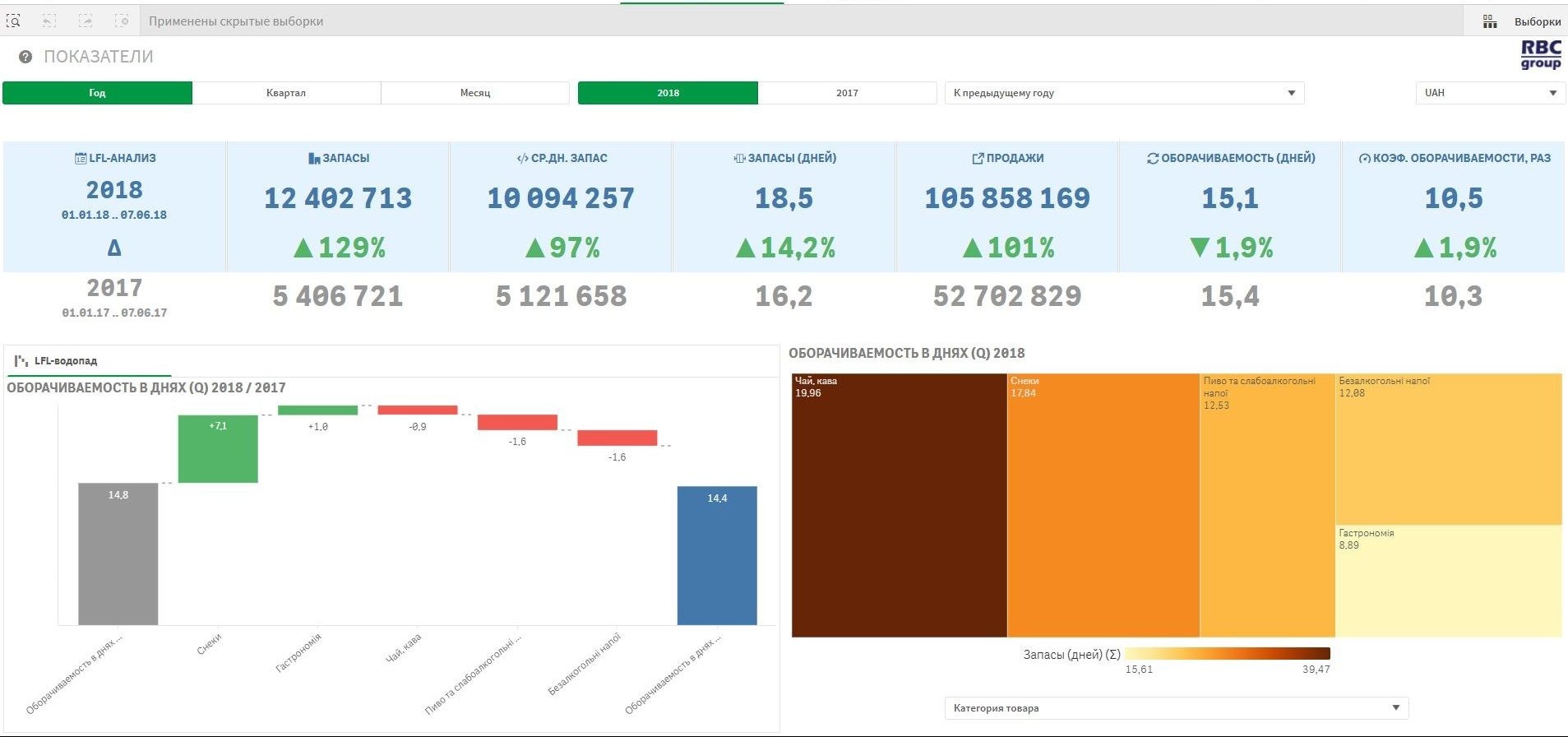The width and height of the screenshot is (1568, 737).
Task: Switch period to Квартал
Action: [x=286, y=93]
